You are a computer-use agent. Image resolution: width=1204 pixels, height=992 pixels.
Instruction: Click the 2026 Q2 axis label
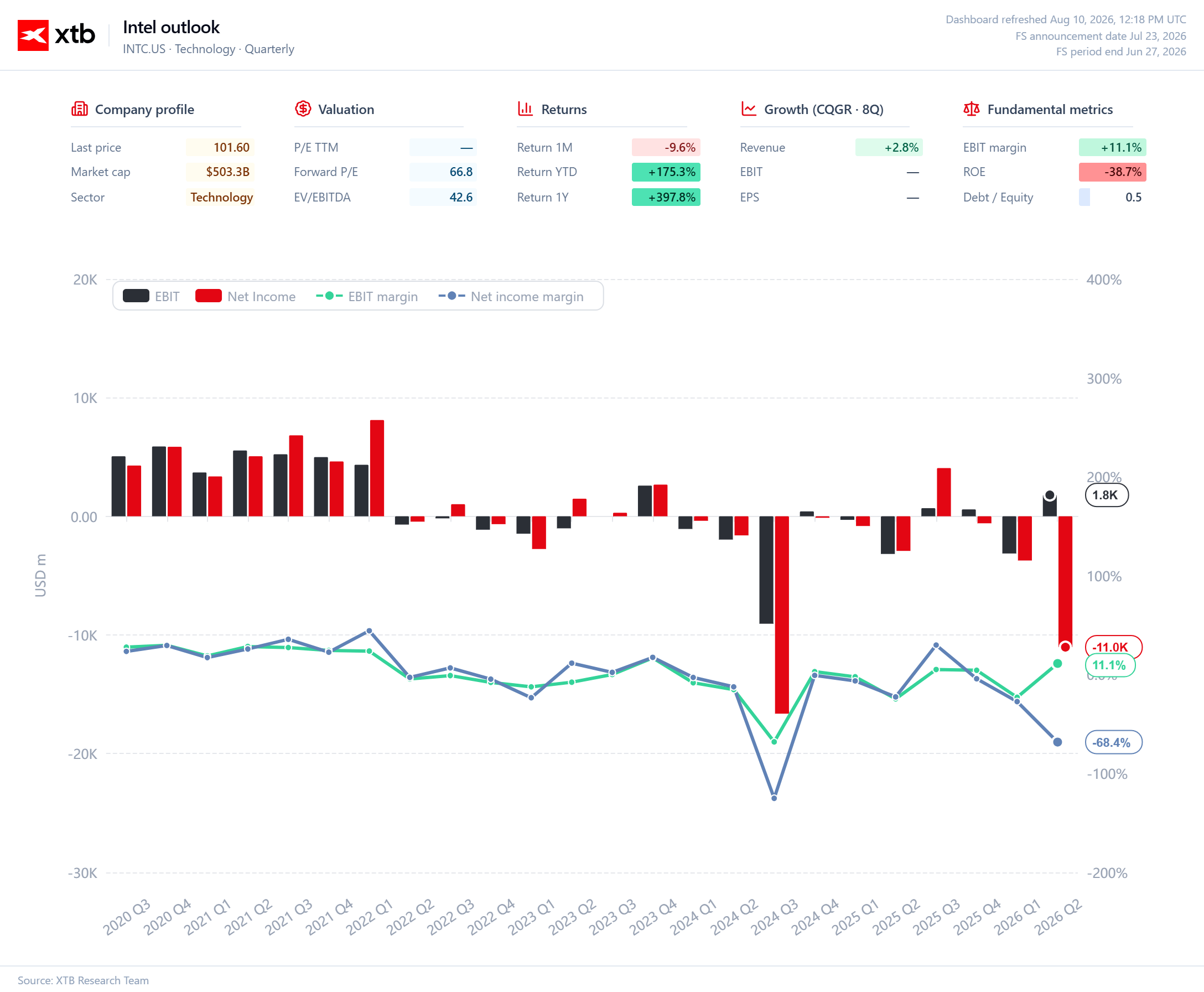pyautogui.click(x=1058, y=917)
